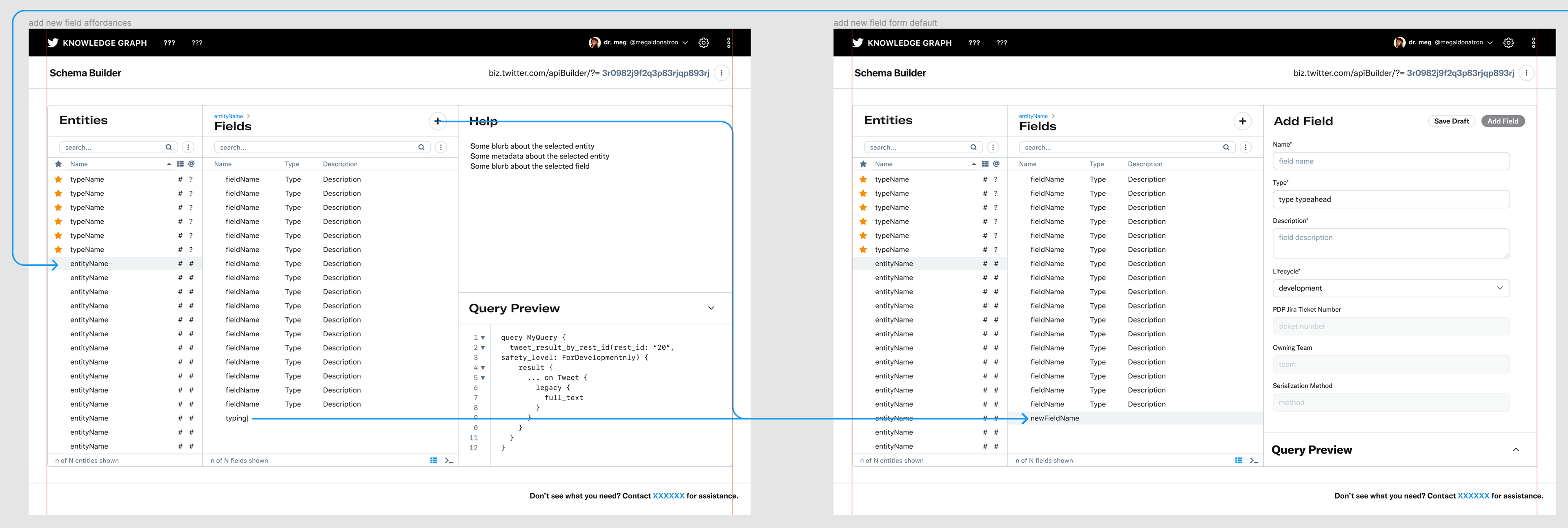Click blue list-view icon in affordances Fields footer
This screenshot has width=1568, height=528.
[x=433, y=461]
